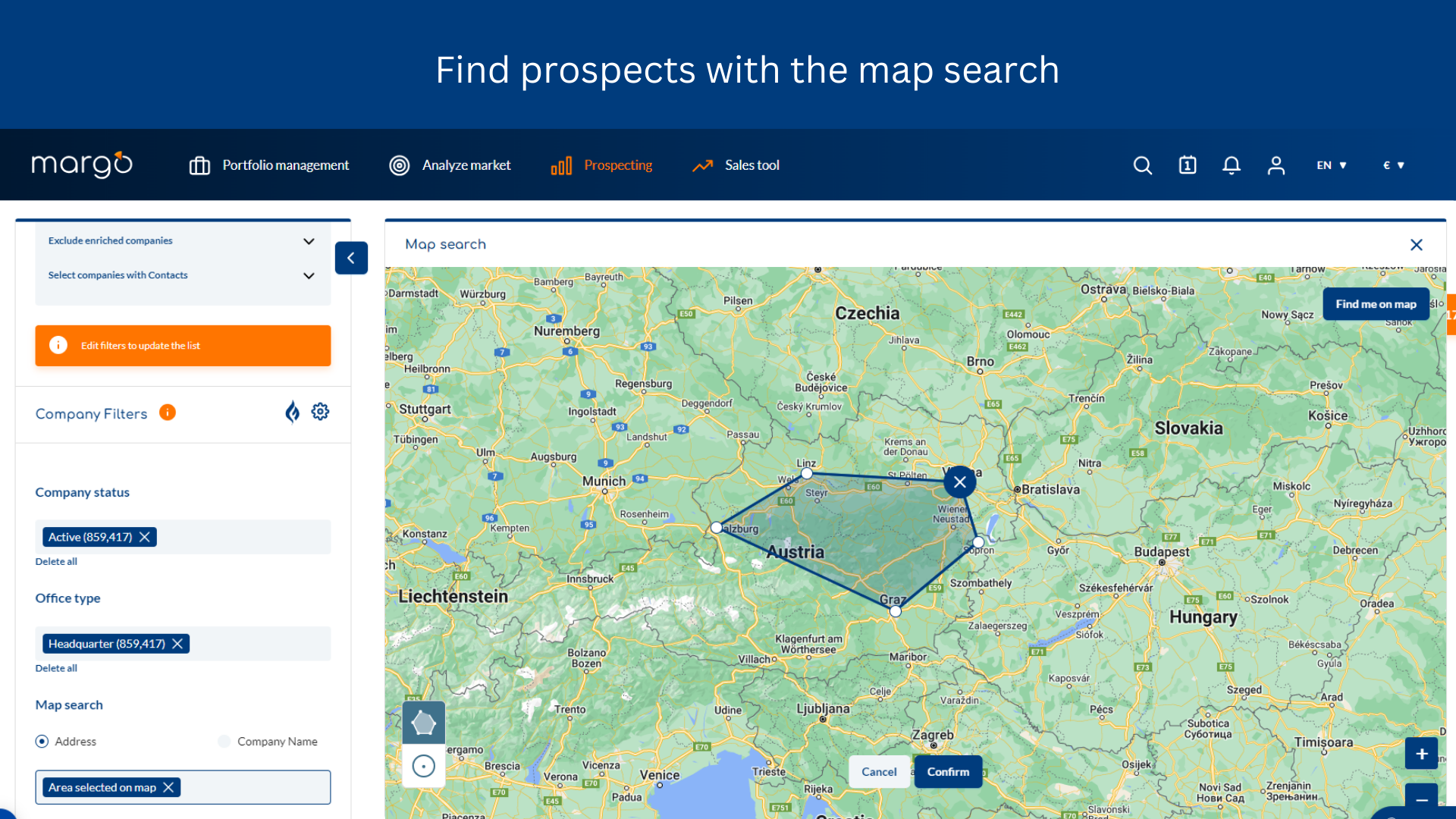Open the notifications bell
The height and width of the screenshot is (819, 1456).
point(1232,165)
